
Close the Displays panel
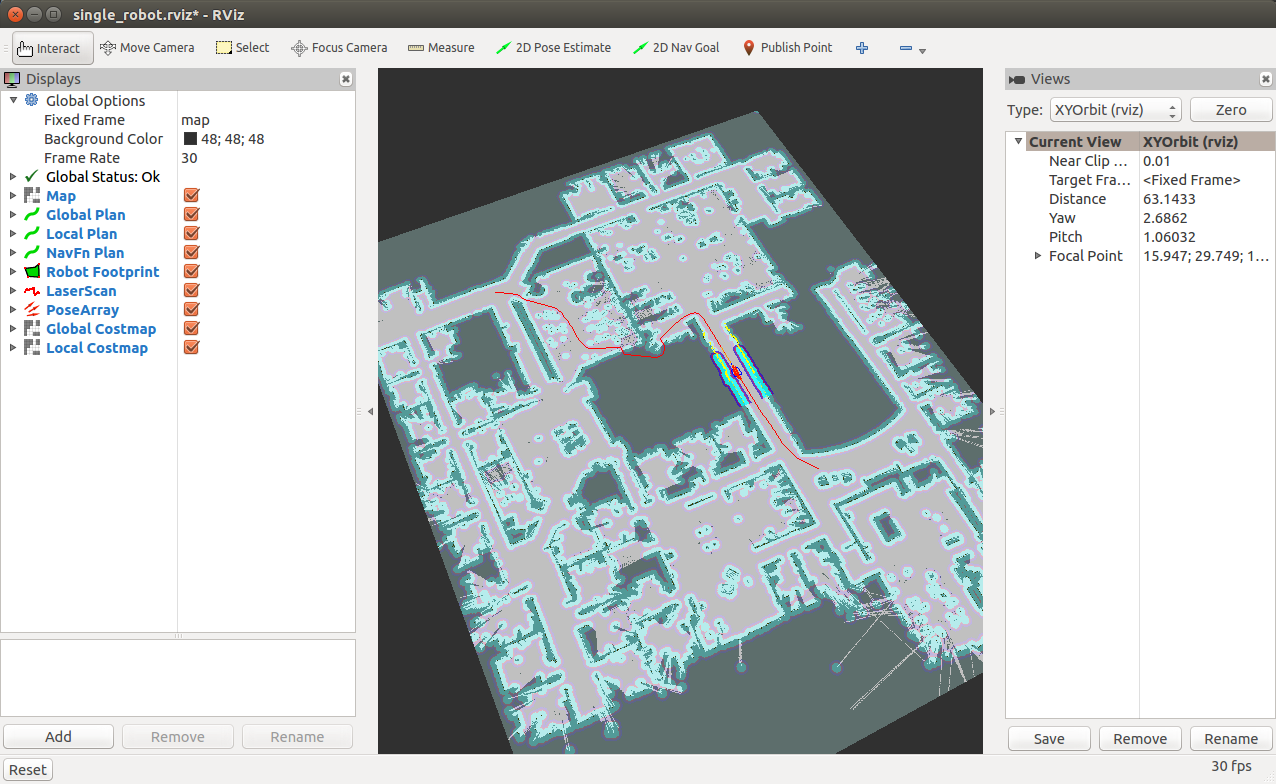click(x=345, y=79)
